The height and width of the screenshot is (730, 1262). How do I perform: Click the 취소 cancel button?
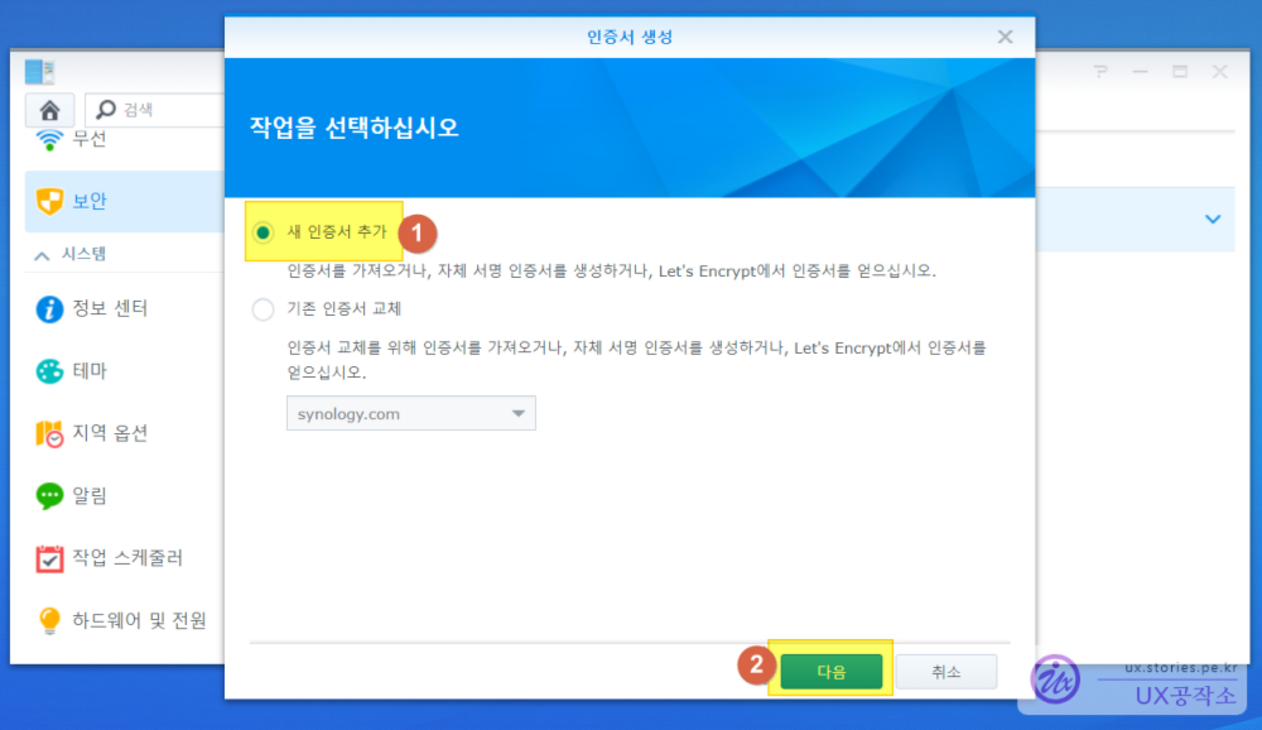tap(946, 672)
